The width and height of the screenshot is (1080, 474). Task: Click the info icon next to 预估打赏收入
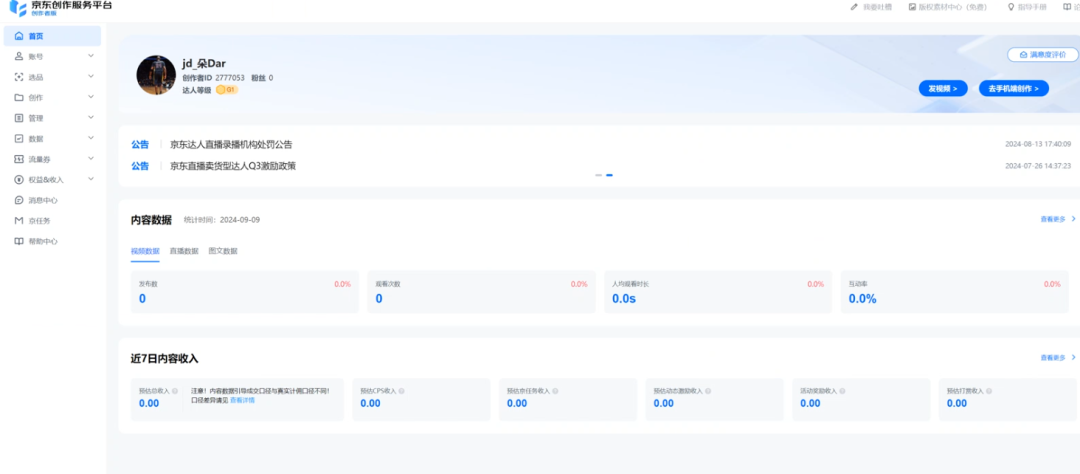989,391
